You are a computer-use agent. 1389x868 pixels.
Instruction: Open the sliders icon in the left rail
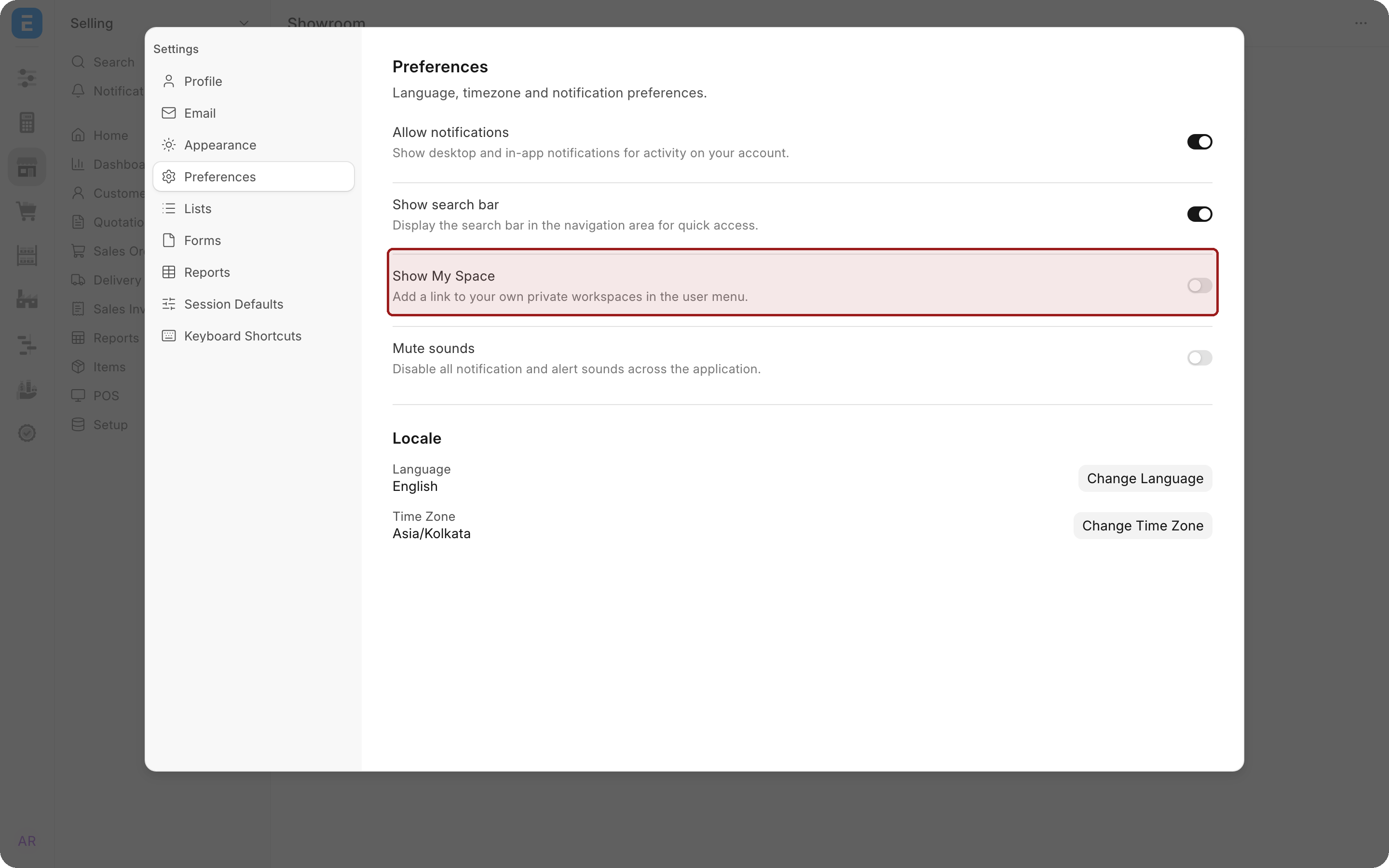[27, 78]
